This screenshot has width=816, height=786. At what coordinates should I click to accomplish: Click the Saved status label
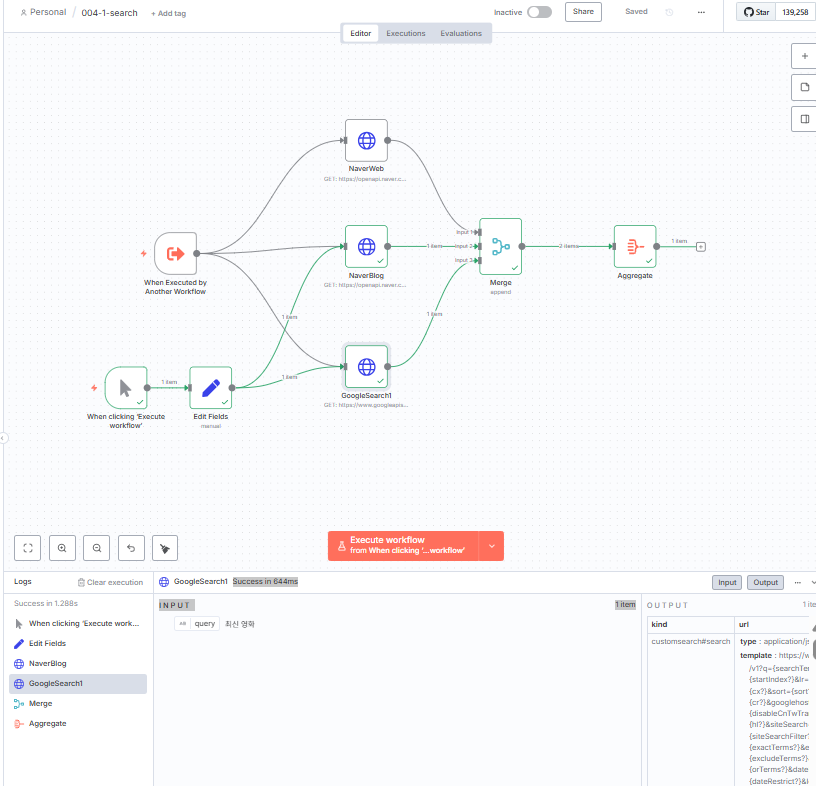click(636, 11)
